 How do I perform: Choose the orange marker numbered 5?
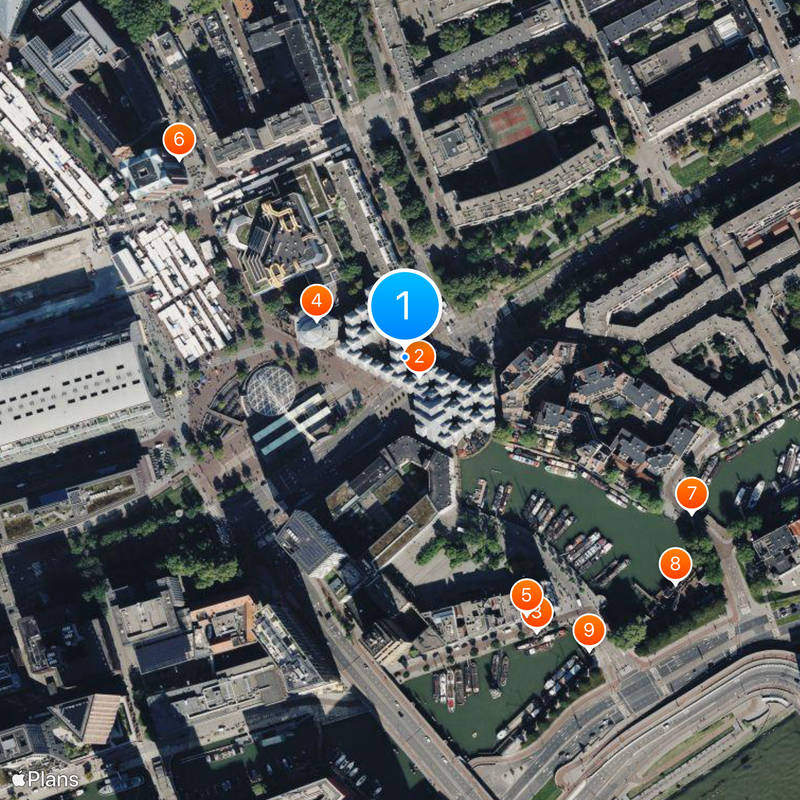click(x=527, y=595)
